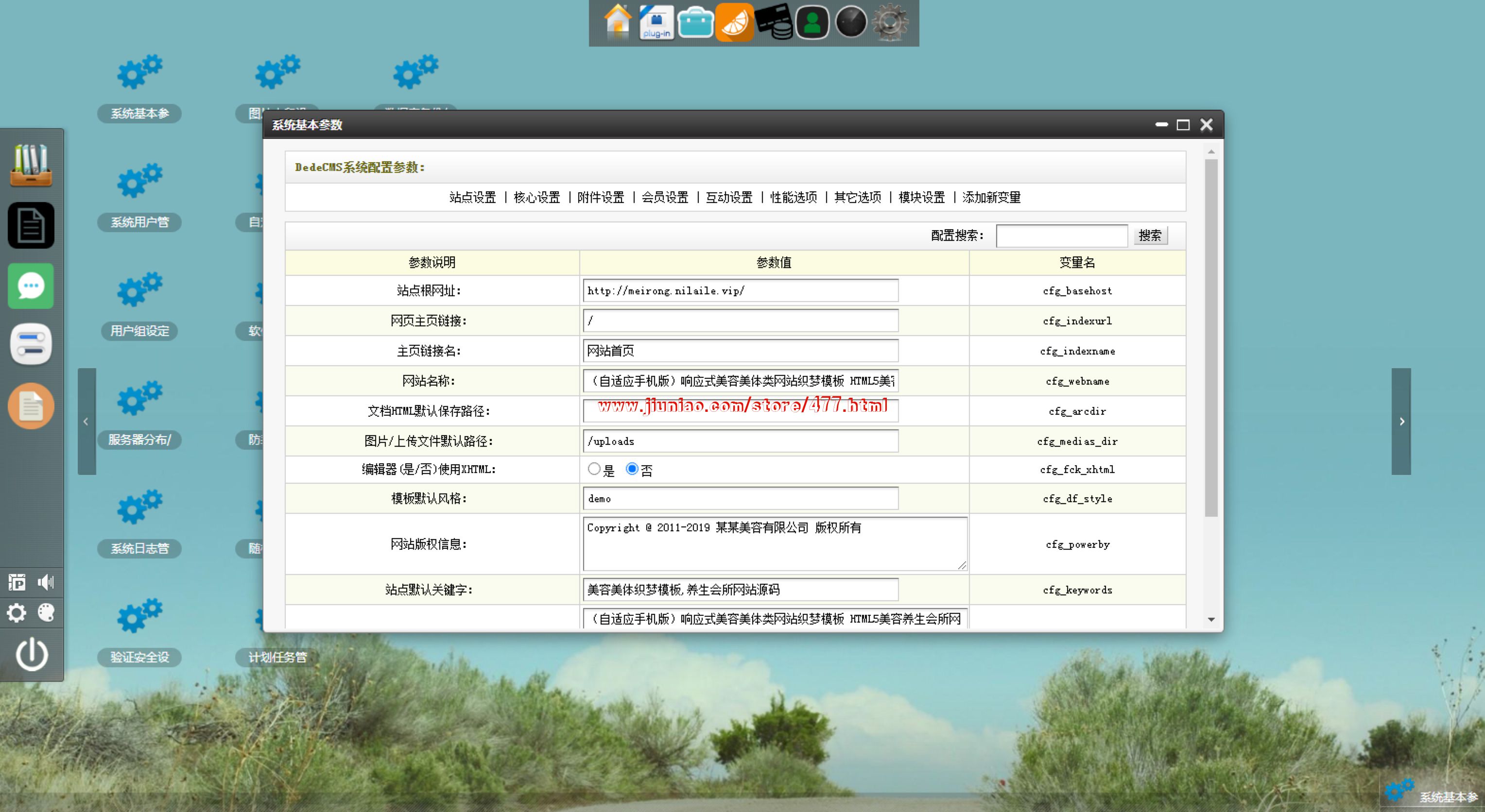Open the palette theme icon in sidebar
The width and height of the screenshot is (1485, 812).
pos(46,612)
